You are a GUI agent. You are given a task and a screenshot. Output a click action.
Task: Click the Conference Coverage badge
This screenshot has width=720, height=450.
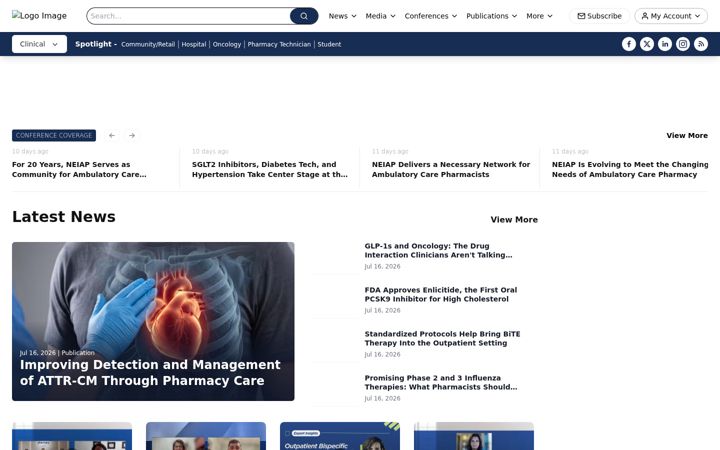(54, 135)
